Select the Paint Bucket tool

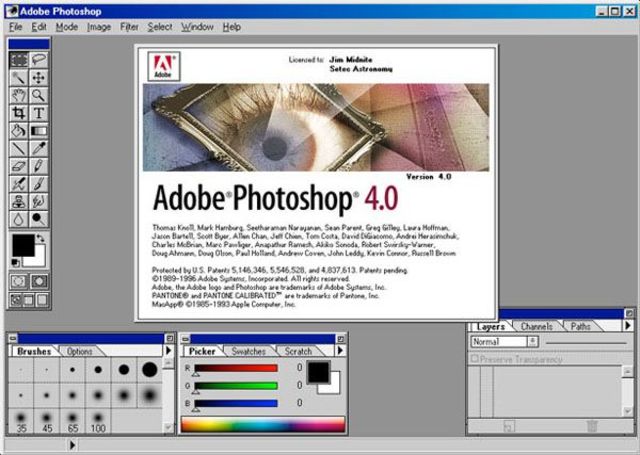click(19, 131)
